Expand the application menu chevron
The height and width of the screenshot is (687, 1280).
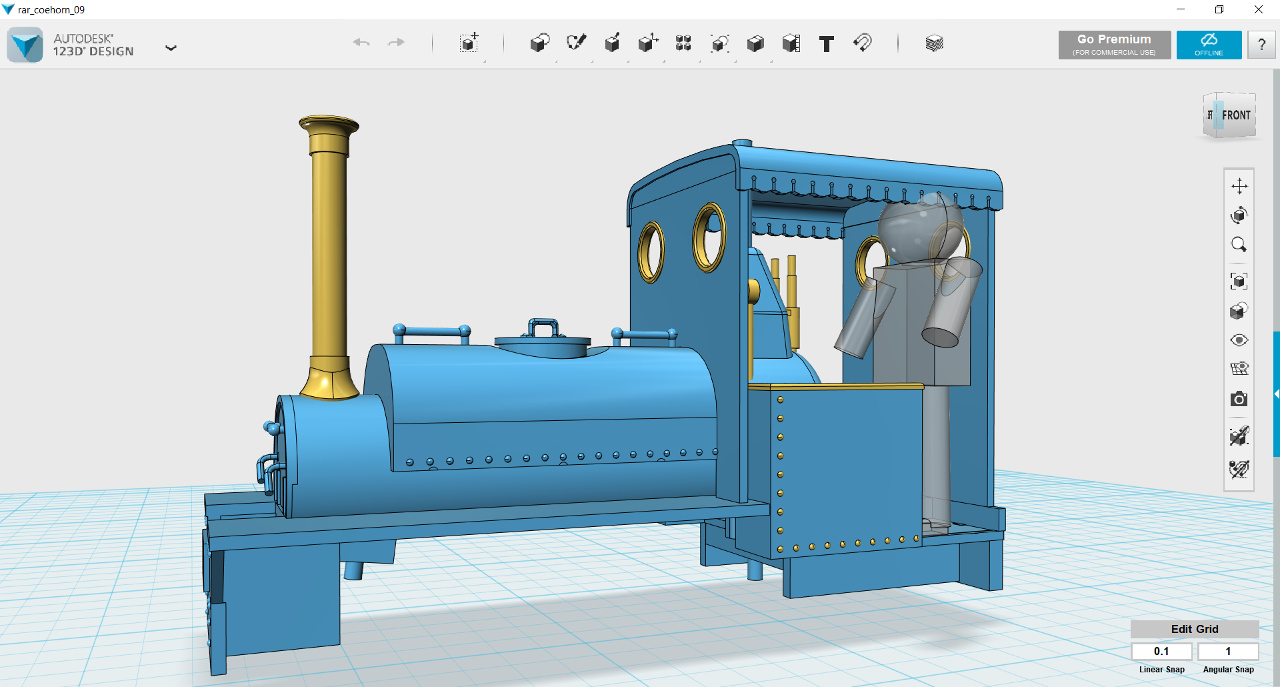pyautogui.click(x=171, y=47)
